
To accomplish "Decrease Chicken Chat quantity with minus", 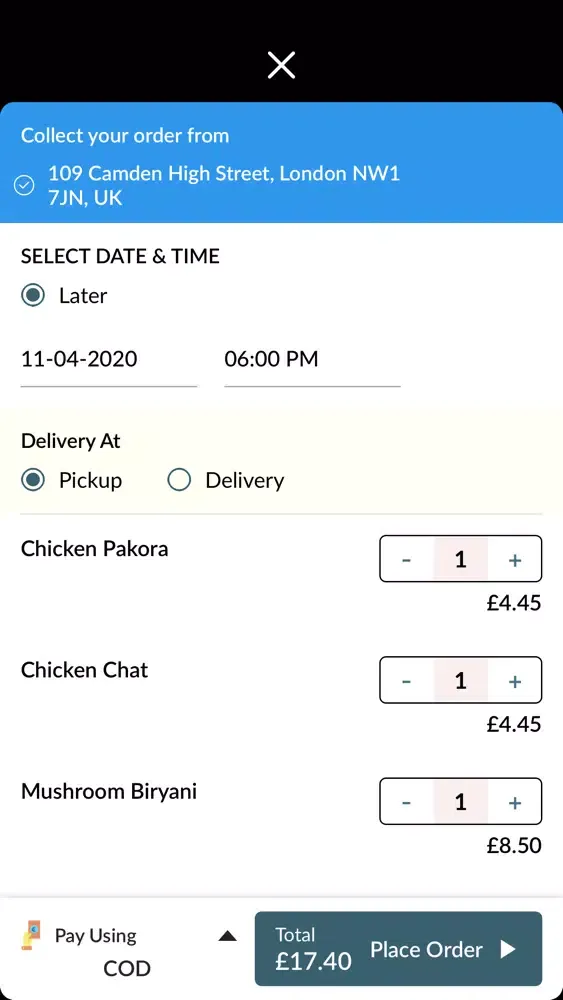I will [406, 680].
